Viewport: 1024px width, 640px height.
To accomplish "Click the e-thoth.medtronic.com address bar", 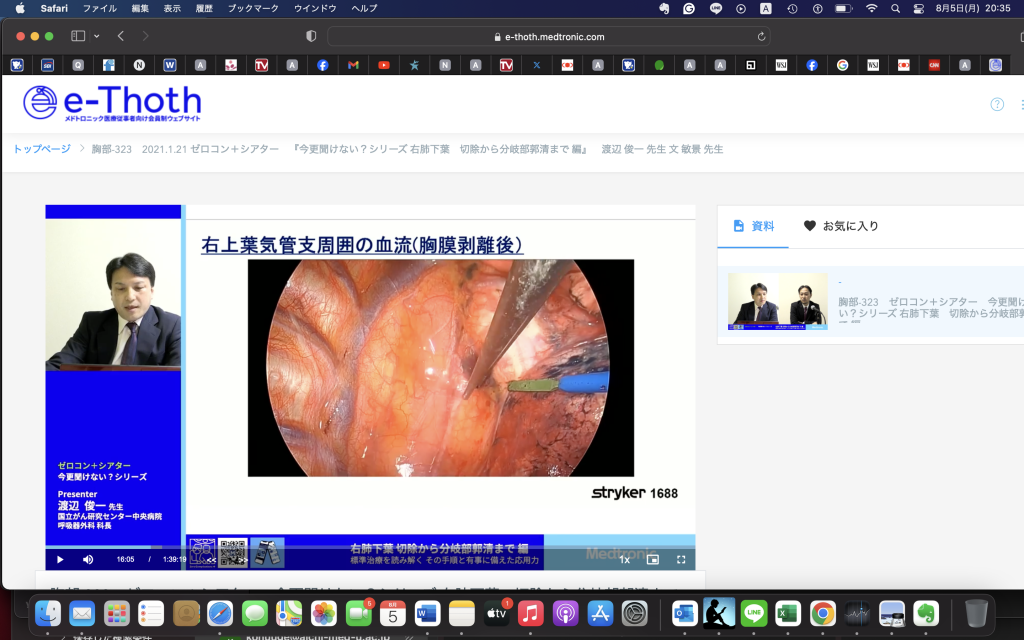I will tap(548, 36).
